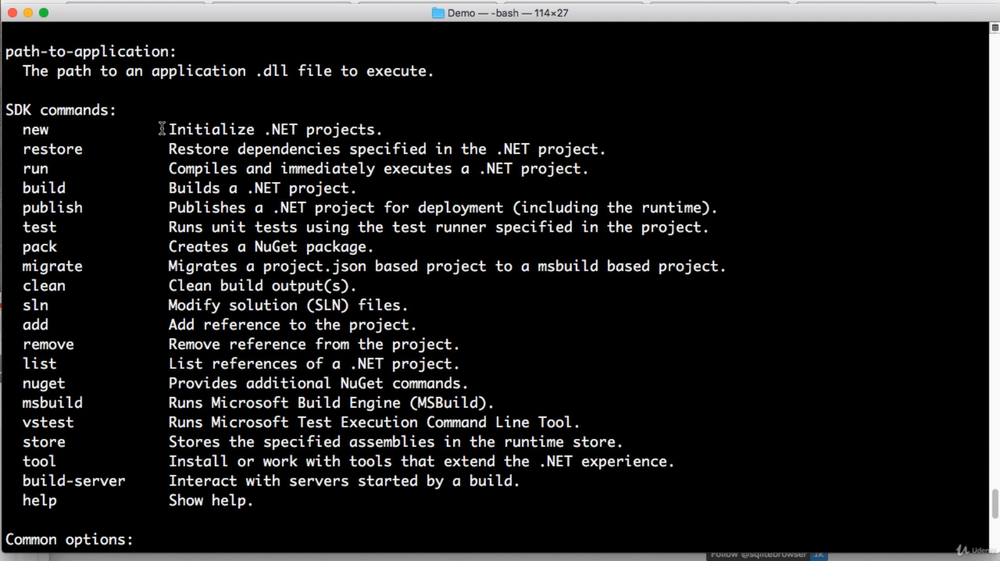
Task: Click the 1k follower count badge
Action: point(817,554)
